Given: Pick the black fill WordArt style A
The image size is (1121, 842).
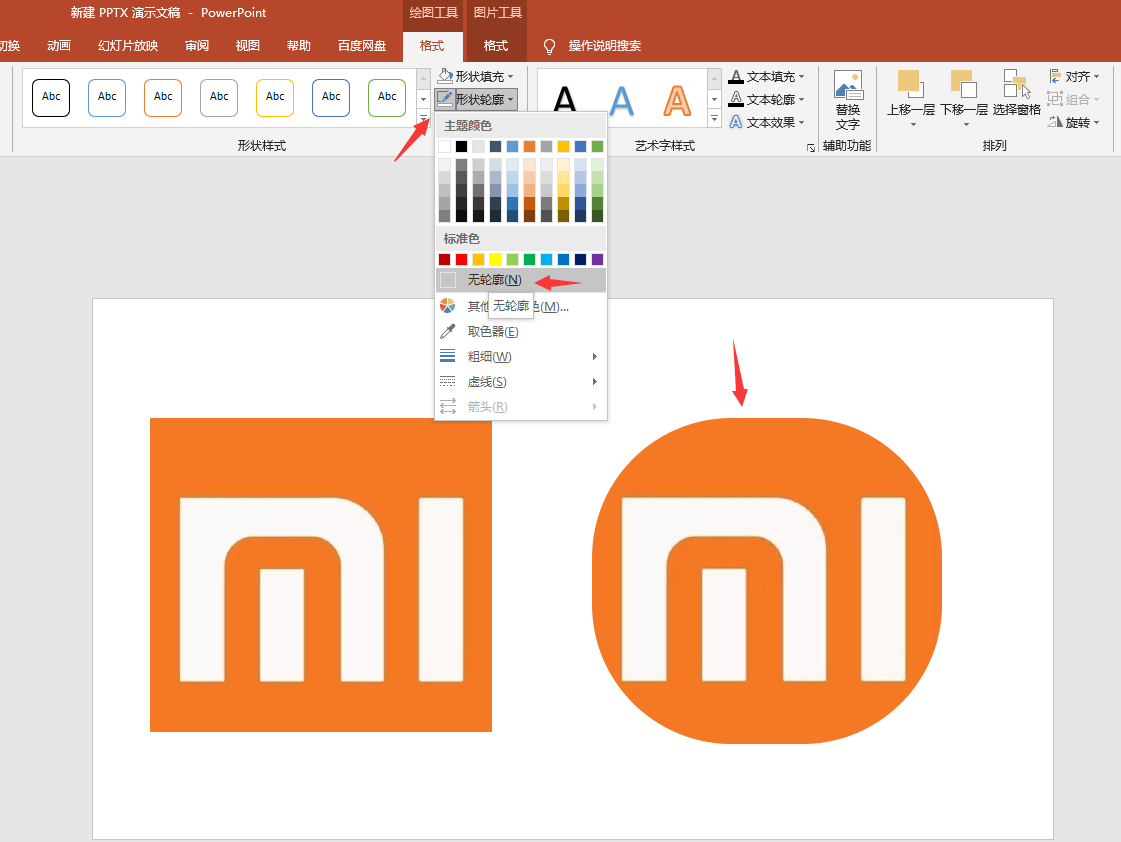Looking at the screenshot, I should (565, 100).
